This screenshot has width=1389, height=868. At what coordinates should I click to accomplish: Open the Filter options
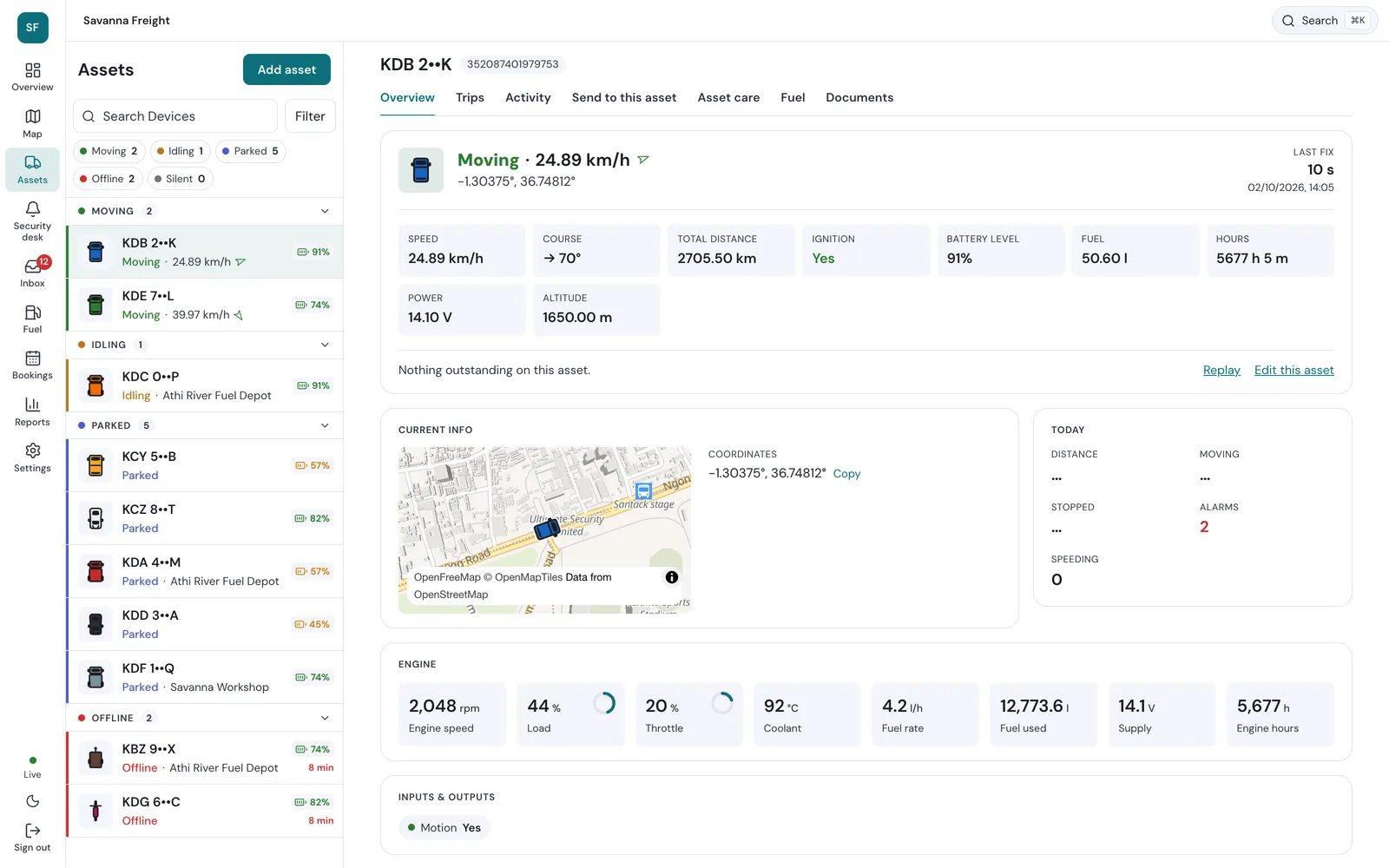[310, 116]
